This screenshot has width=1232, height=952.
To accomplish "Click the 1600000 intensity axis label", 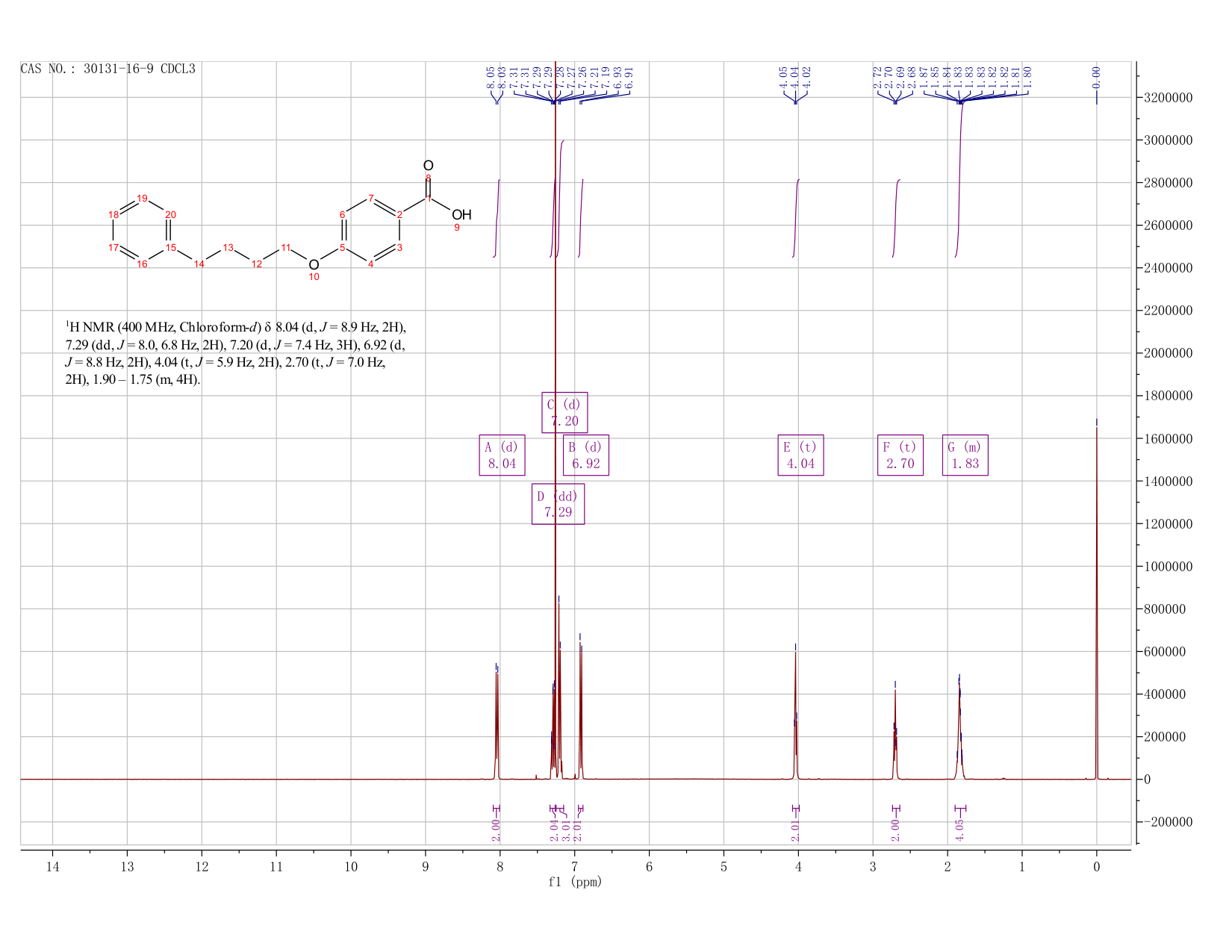I will click(1167, 438).
